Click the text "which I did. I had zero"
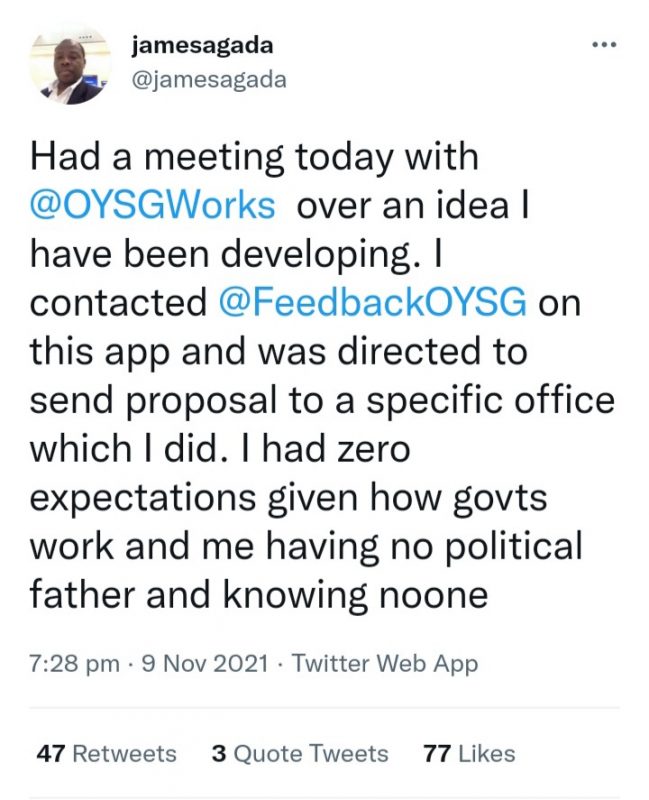Viewport: 649px width, 800px height. click(x=220, y=449)
